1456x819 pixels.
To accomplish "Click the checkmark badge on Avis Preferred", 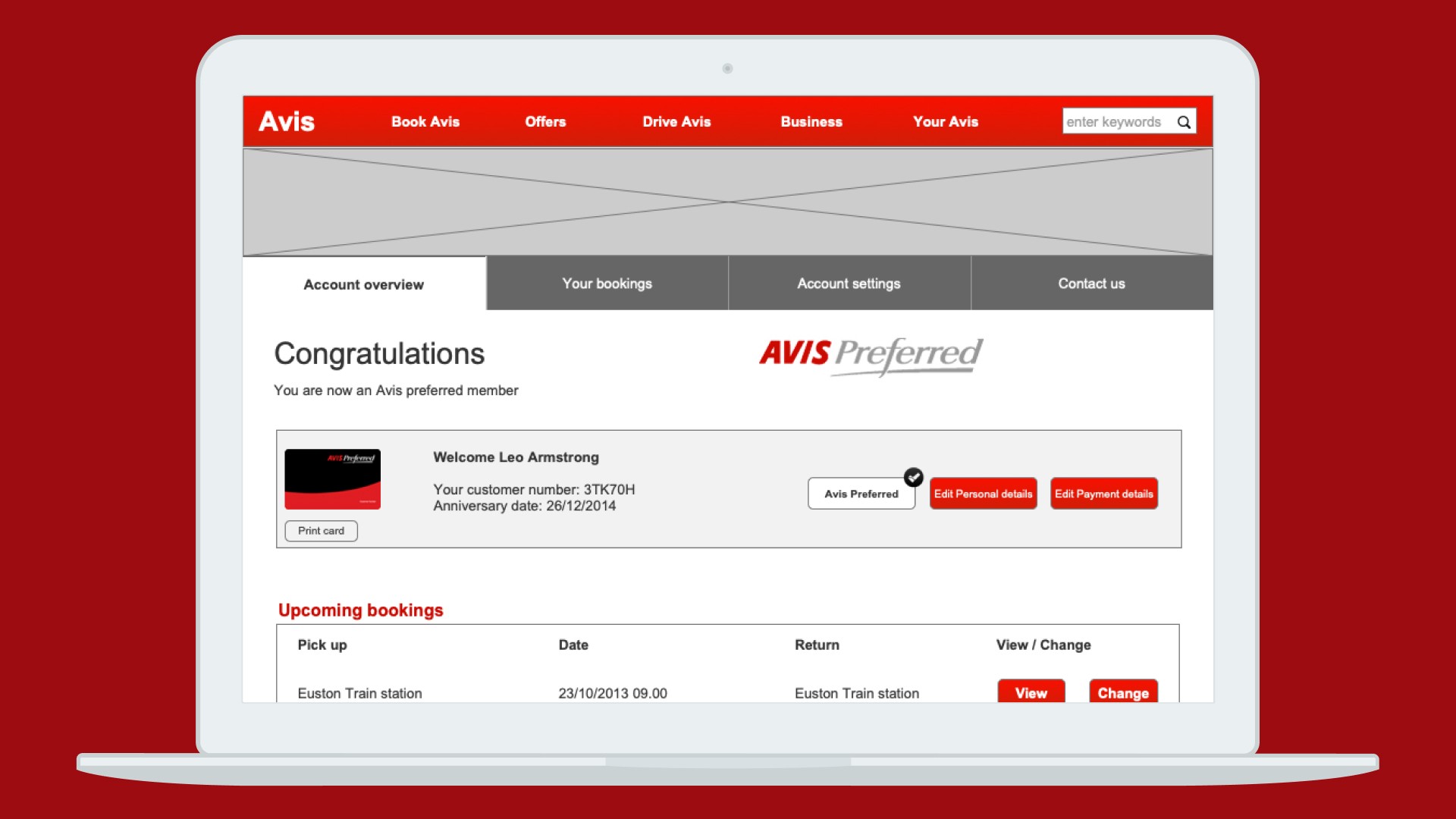I will (913, 477).
